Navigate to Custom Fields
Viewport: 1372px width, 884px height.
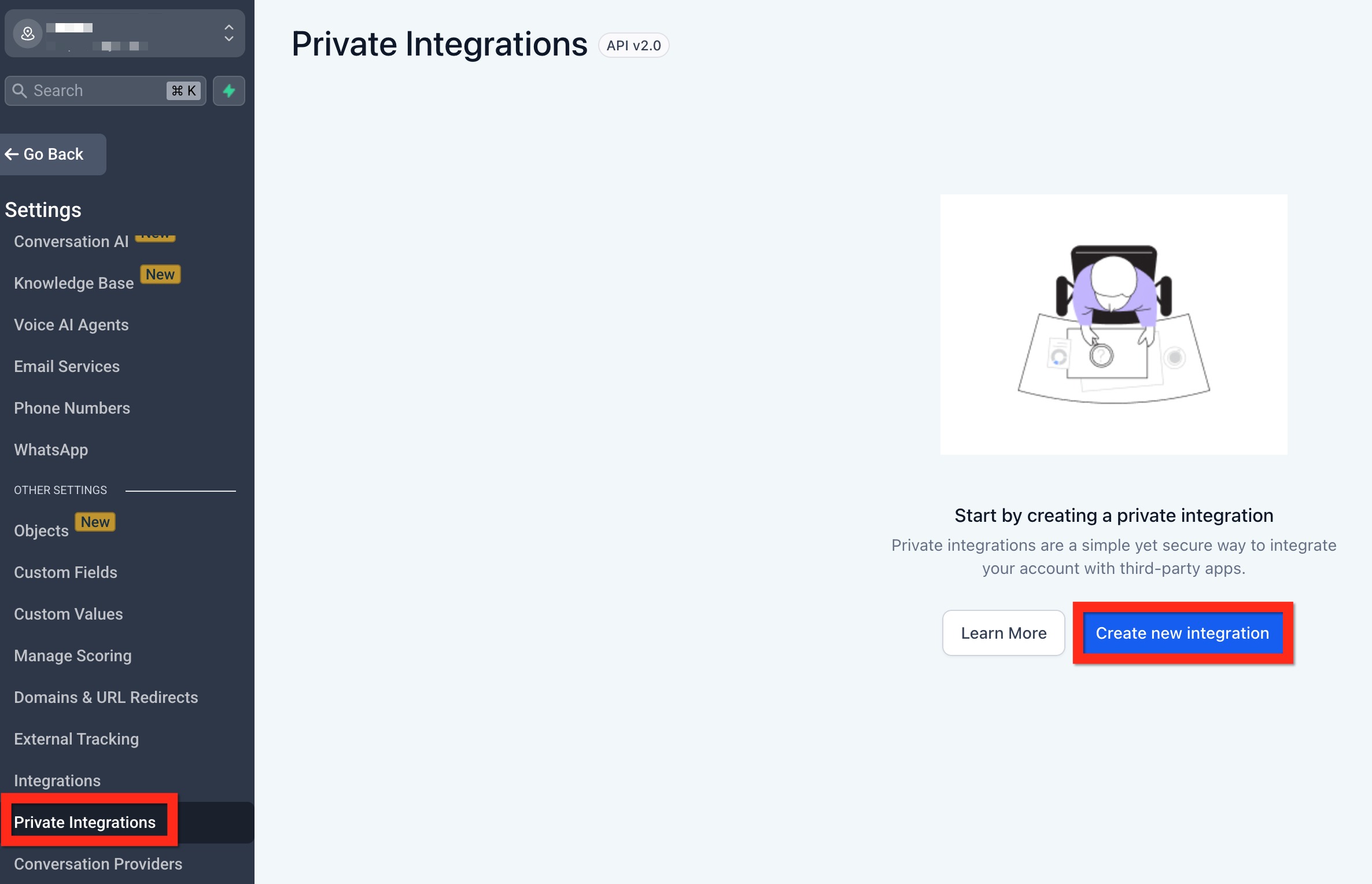point(65,573)
